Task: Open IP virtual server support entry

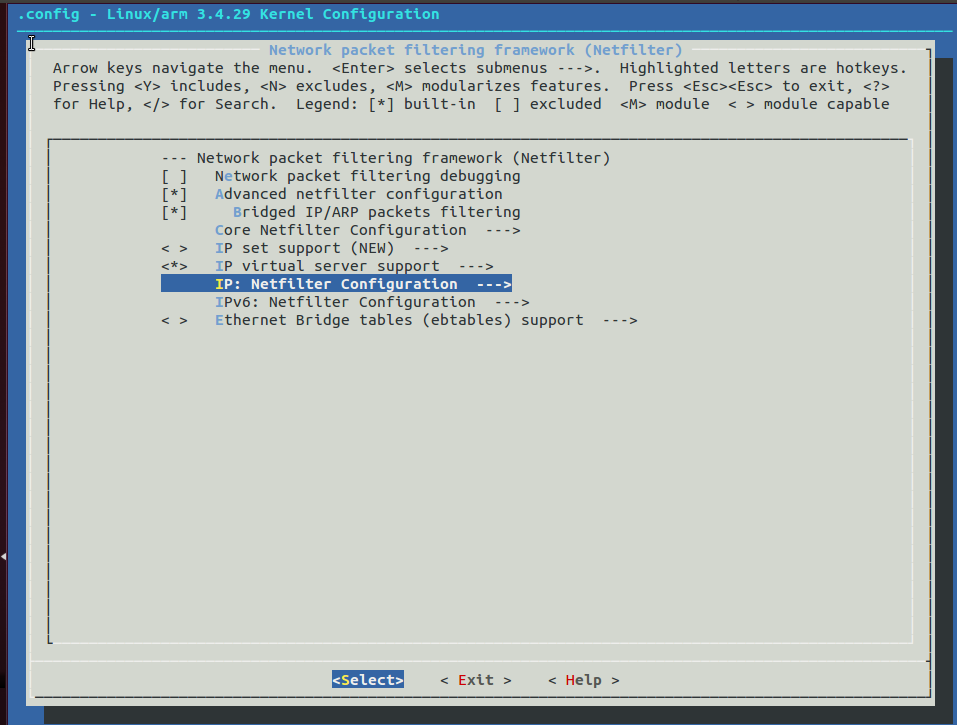Action: [x=327, y=267]
